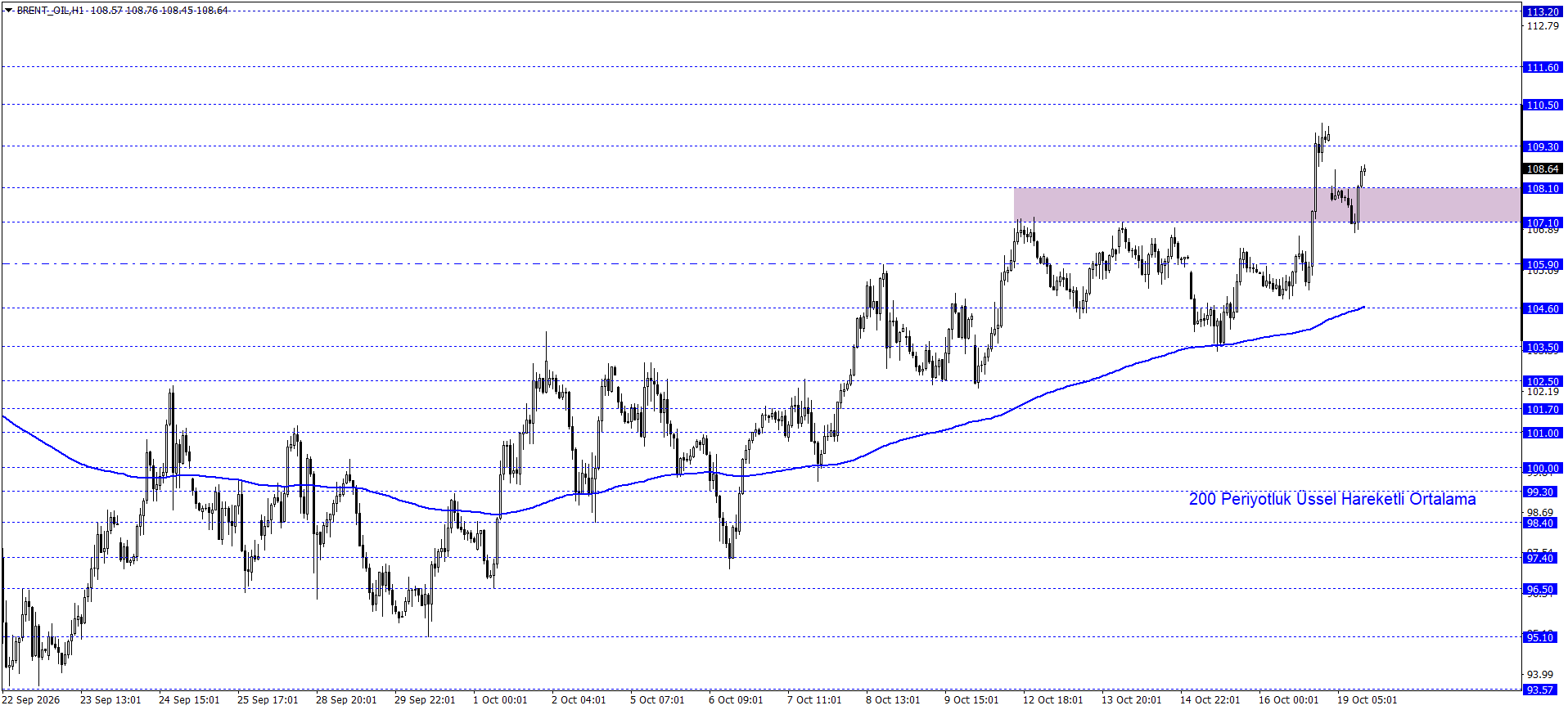Click the '19 Oct 05:01' time axis label
The height and width of the screenshot is (710, 1568).
pos(1367,699)
